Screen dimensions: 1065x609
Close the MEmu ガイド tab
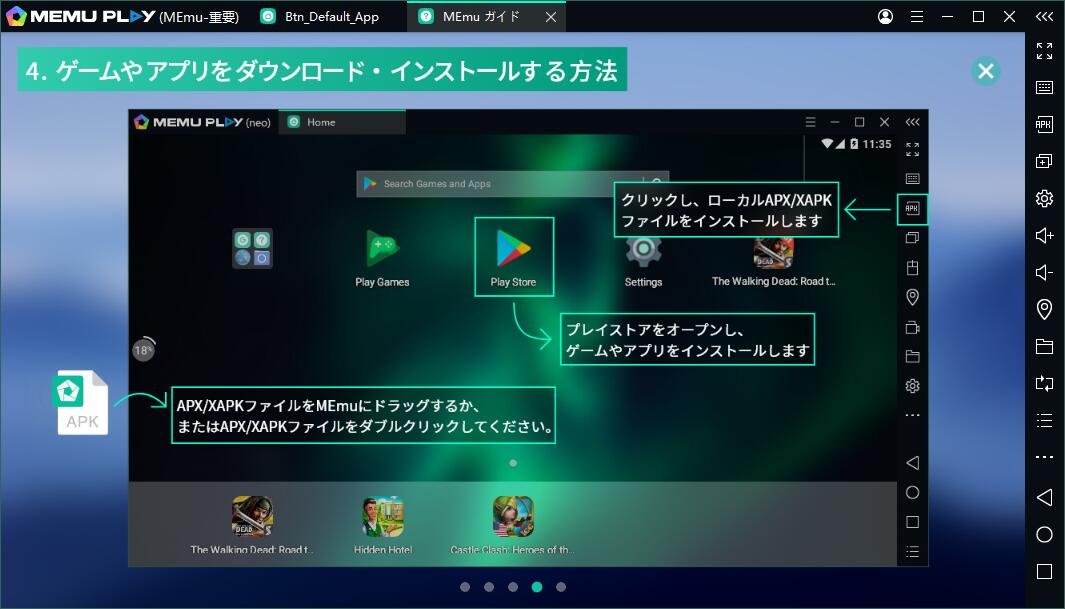549,16
